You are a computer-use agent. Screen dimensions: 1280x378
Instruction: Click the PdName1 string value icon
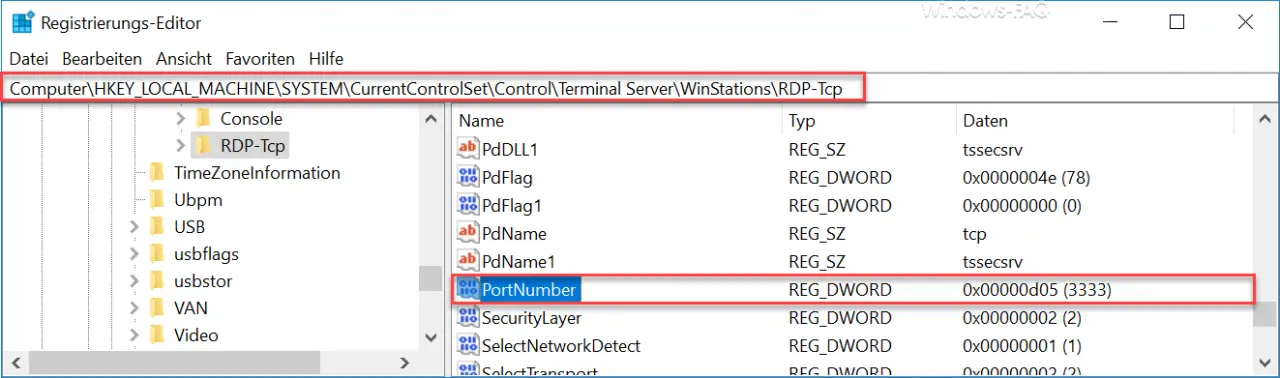467,262
